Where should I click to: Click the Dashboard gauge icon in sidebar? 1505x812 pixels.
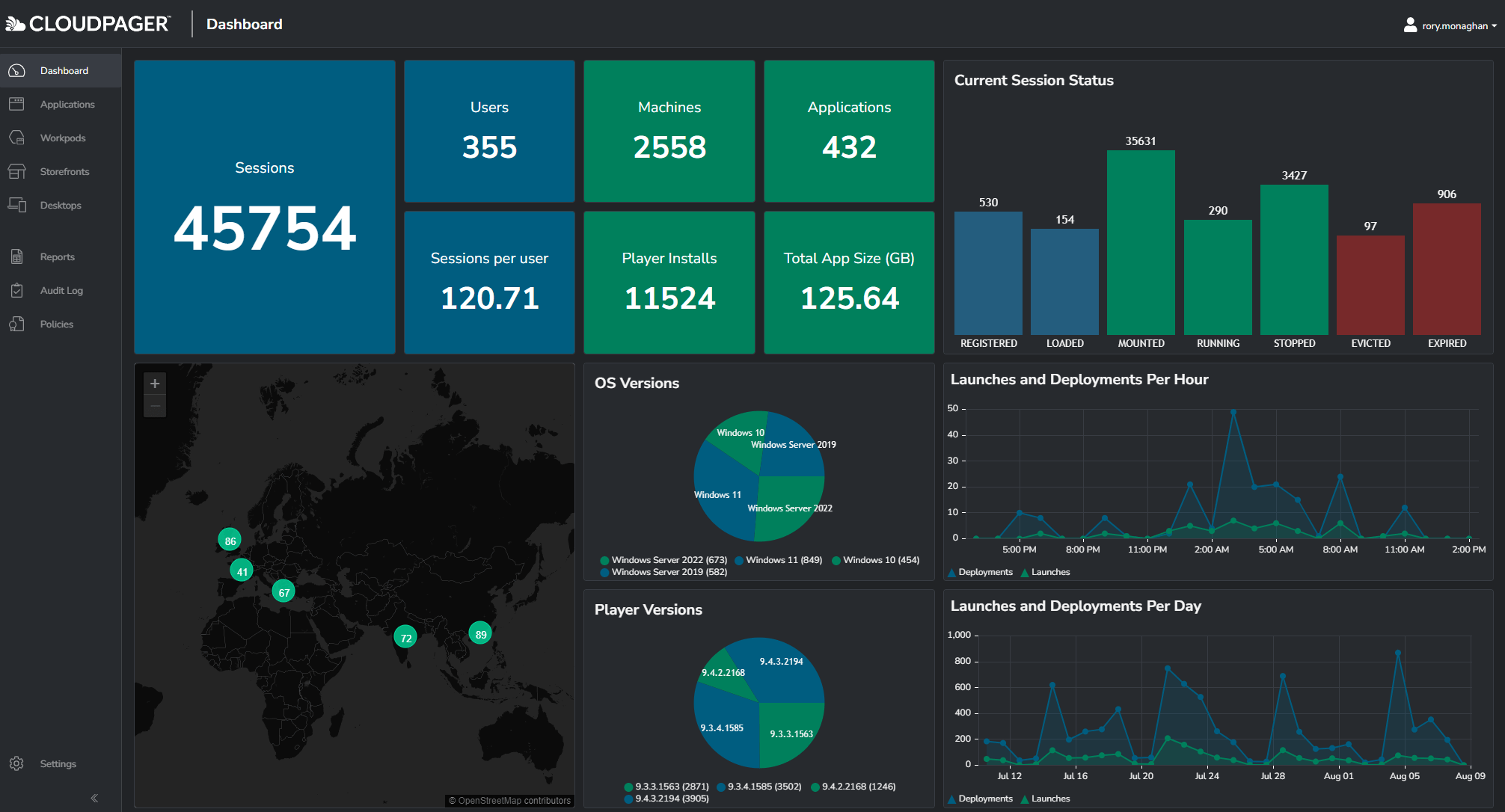[16, 70]
